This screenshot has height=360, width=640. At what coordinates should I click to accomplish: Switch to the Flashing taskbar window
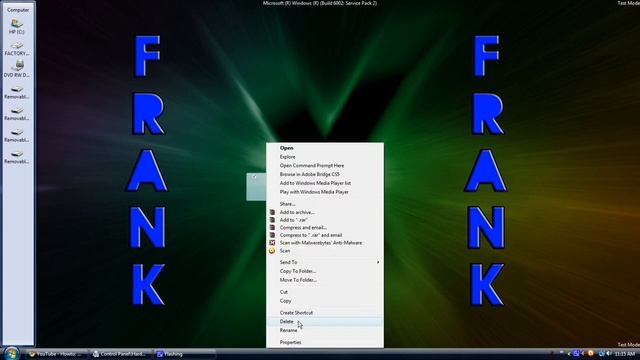[184, 354]
